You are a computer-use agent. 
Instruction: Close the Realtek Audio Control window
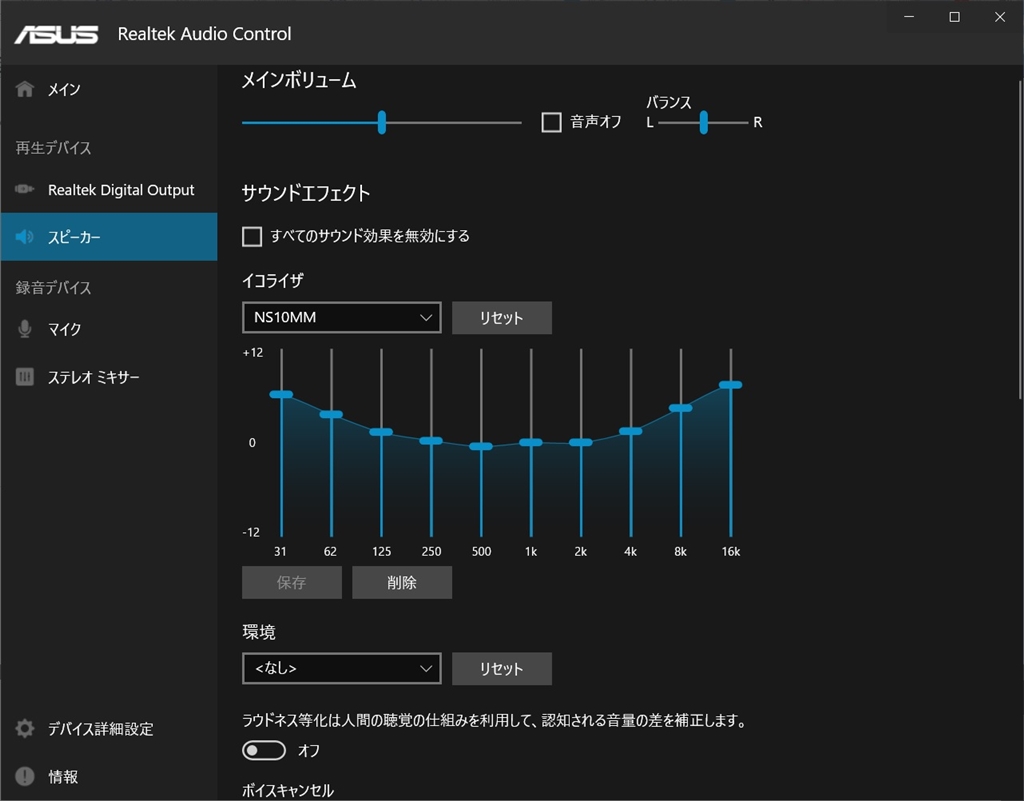1000,17
